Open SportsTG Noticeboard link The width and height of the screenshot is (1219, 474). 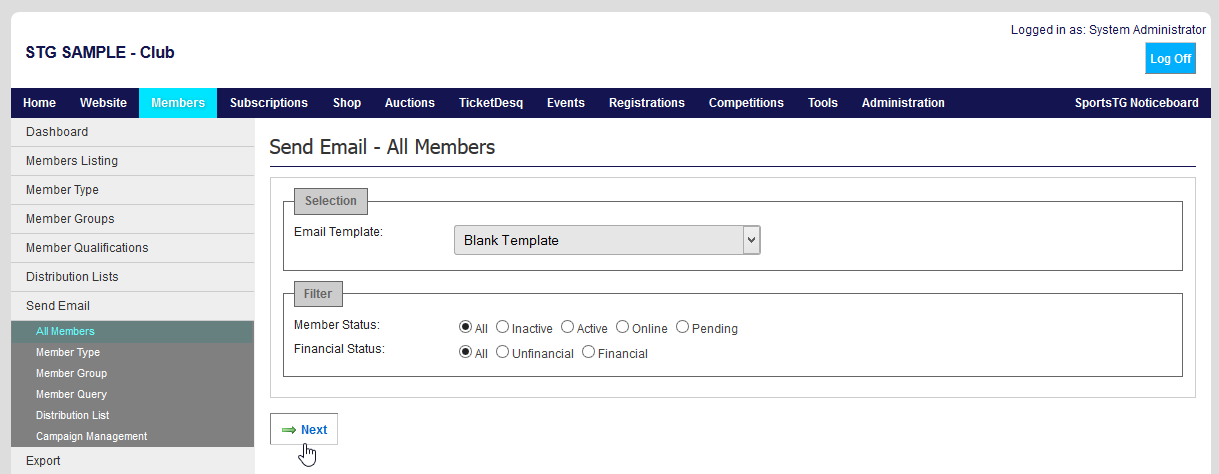tap(1136, 103)
